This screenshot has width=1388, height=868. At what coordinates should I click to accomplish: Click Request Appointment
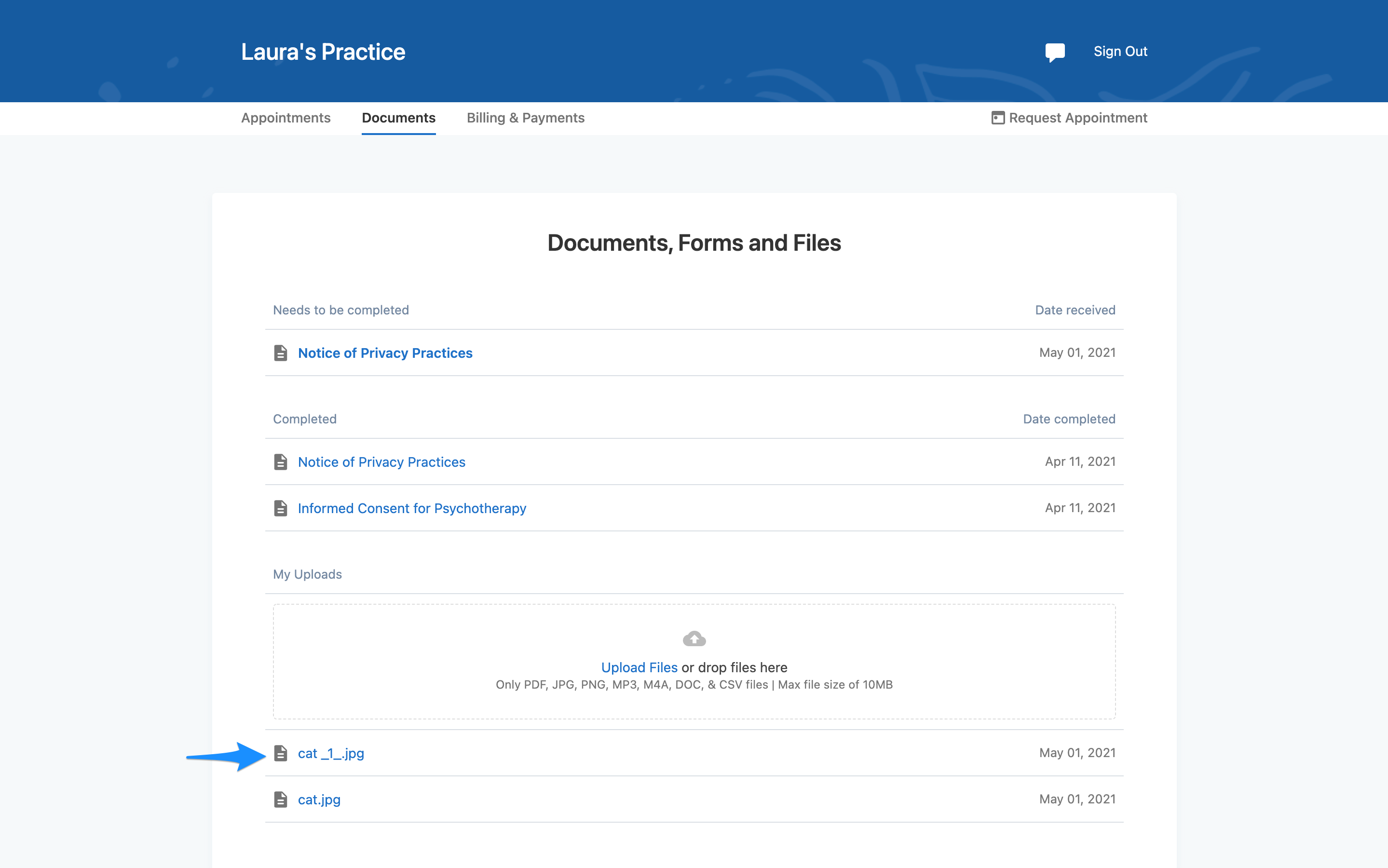(1078, 118)
